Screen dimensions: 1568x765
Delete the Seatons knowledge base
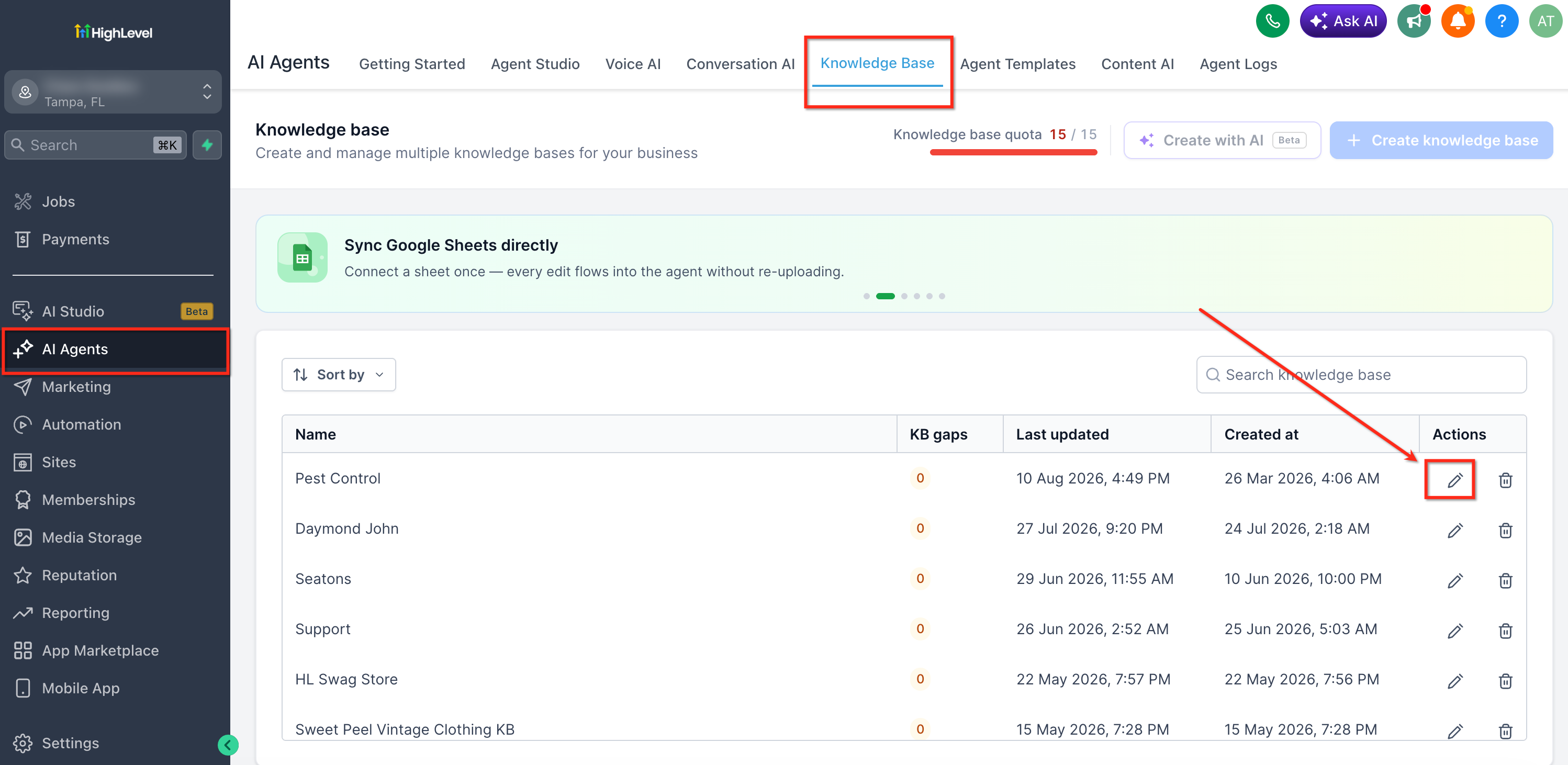point(1505,581)
